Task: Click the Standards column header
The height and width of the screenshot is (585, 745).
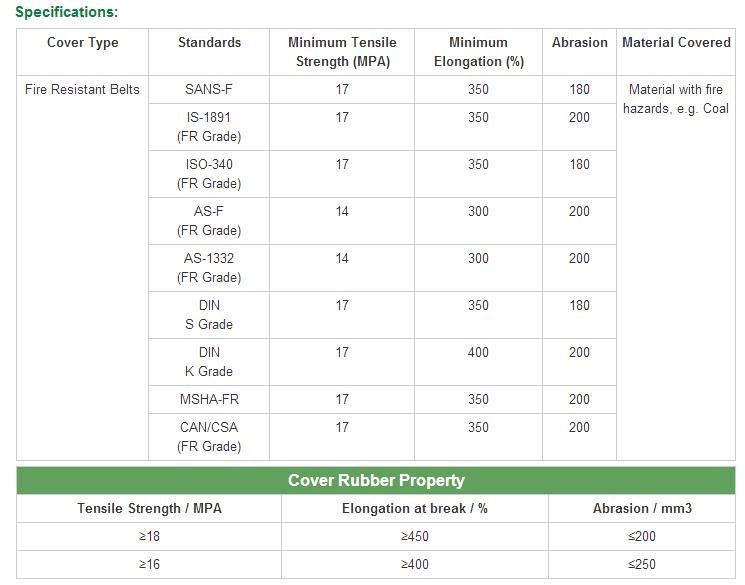Action: pyautogui.click(x=209, y=42)
